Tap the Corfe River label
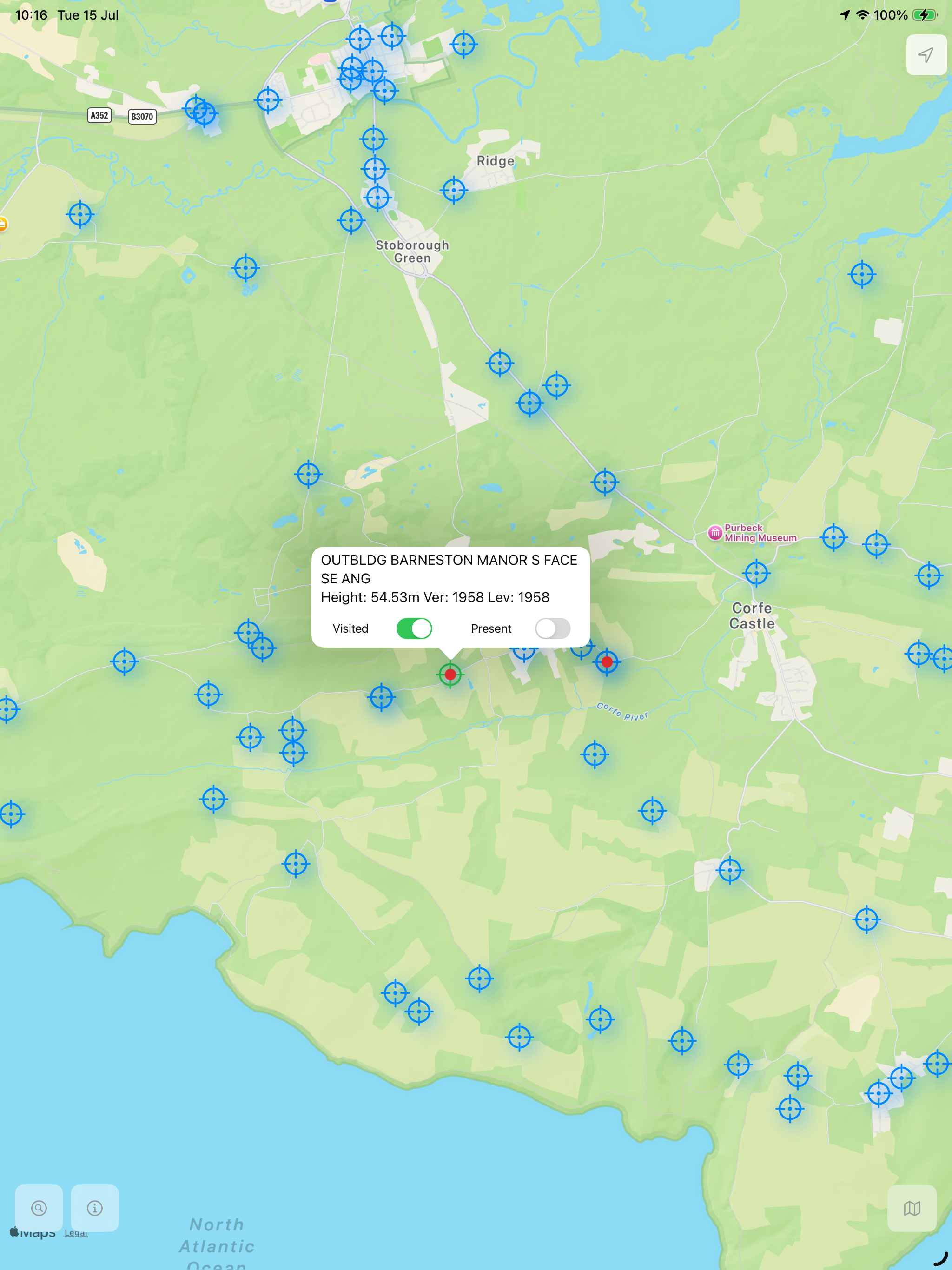Viewport: 952px width, 1270px height. tap(622, 712)
